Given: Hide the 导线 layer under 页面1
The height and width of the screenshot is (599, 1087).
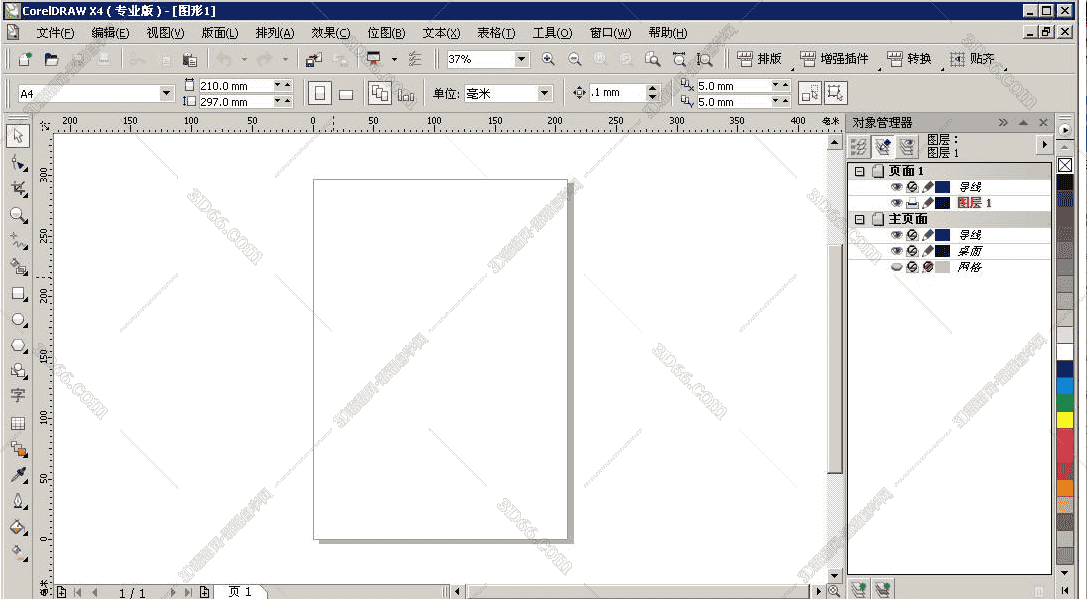Looking at the screenshot, I should (896, 186).
